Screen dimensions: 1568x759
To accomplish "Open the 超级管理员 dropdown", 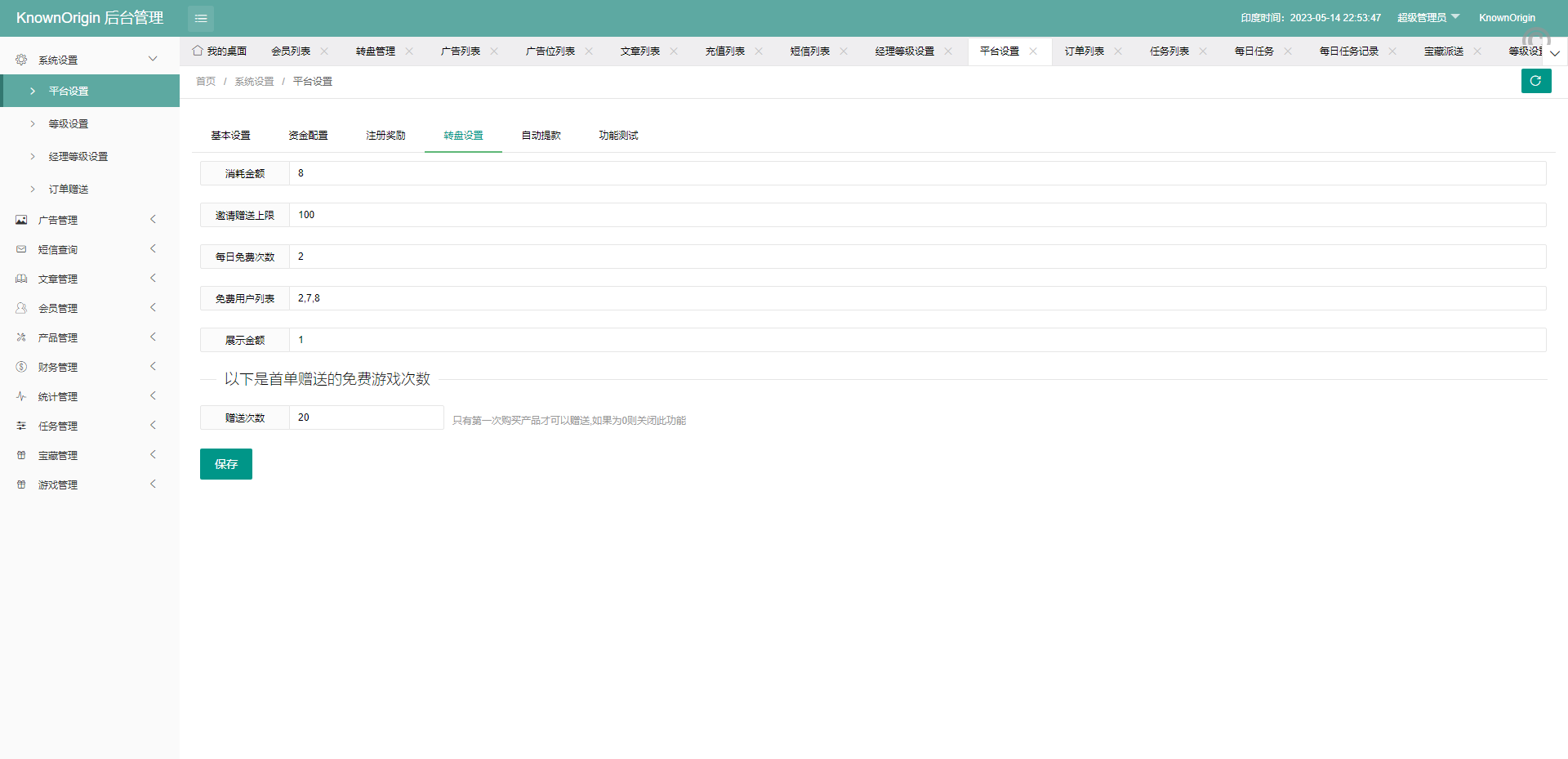I will [x=1428, y=18].
